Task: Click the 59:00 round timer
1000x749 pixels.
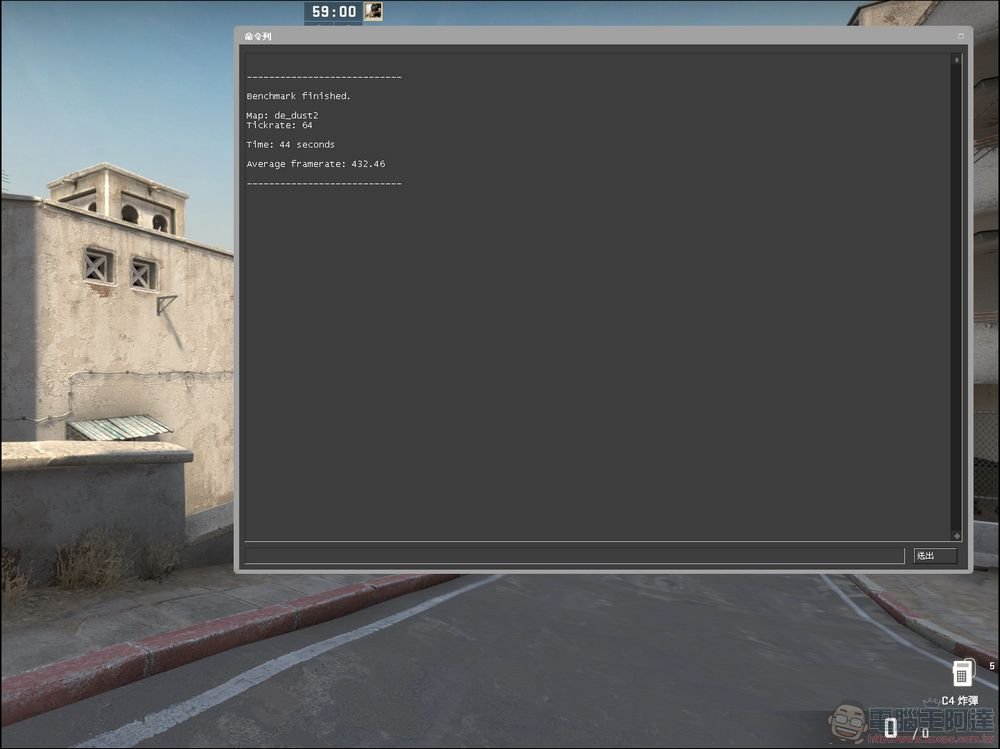Action: click(x=334, y=11)
